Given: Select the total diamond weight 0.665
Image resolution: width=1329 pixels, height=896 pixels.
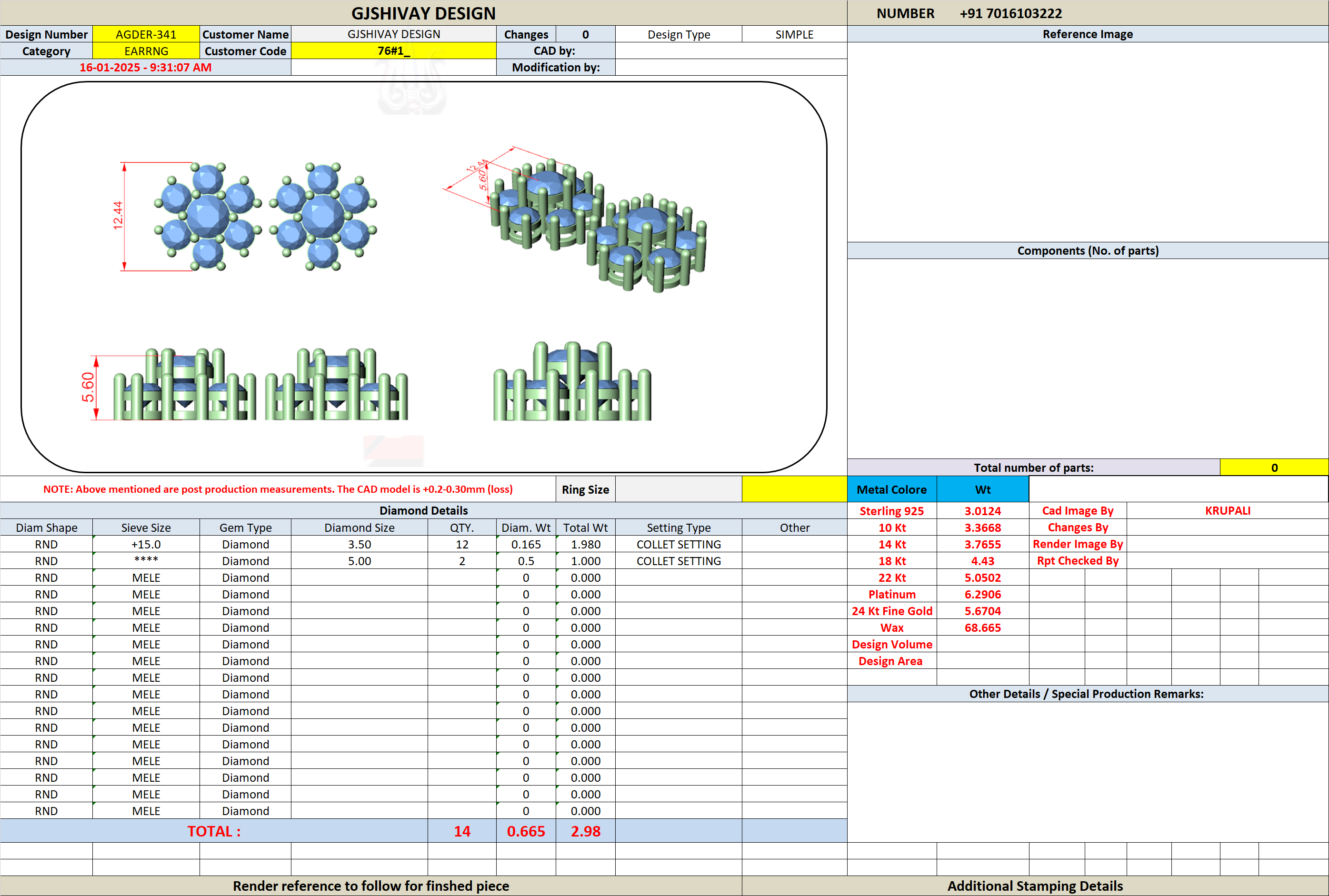Looking at the screenshot, I should [x=526, y=831].
